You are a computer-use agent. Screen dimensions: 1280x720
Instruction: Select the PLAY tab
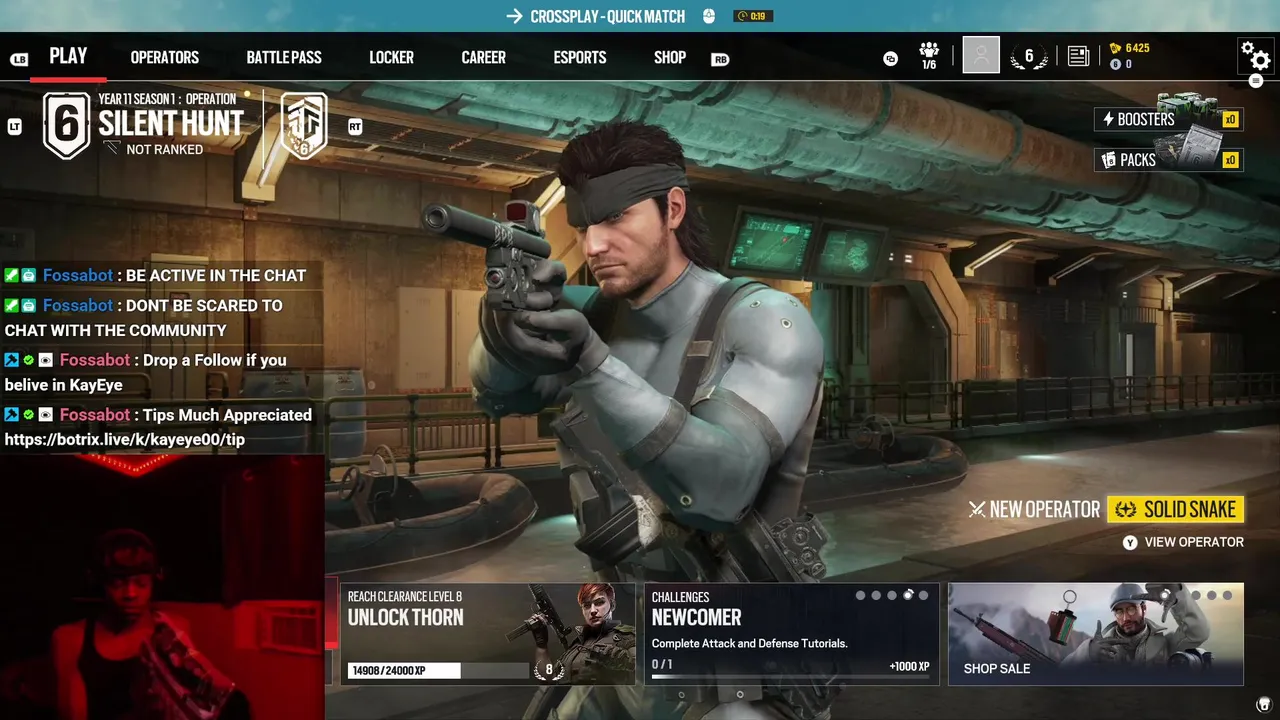click(68, 57)
